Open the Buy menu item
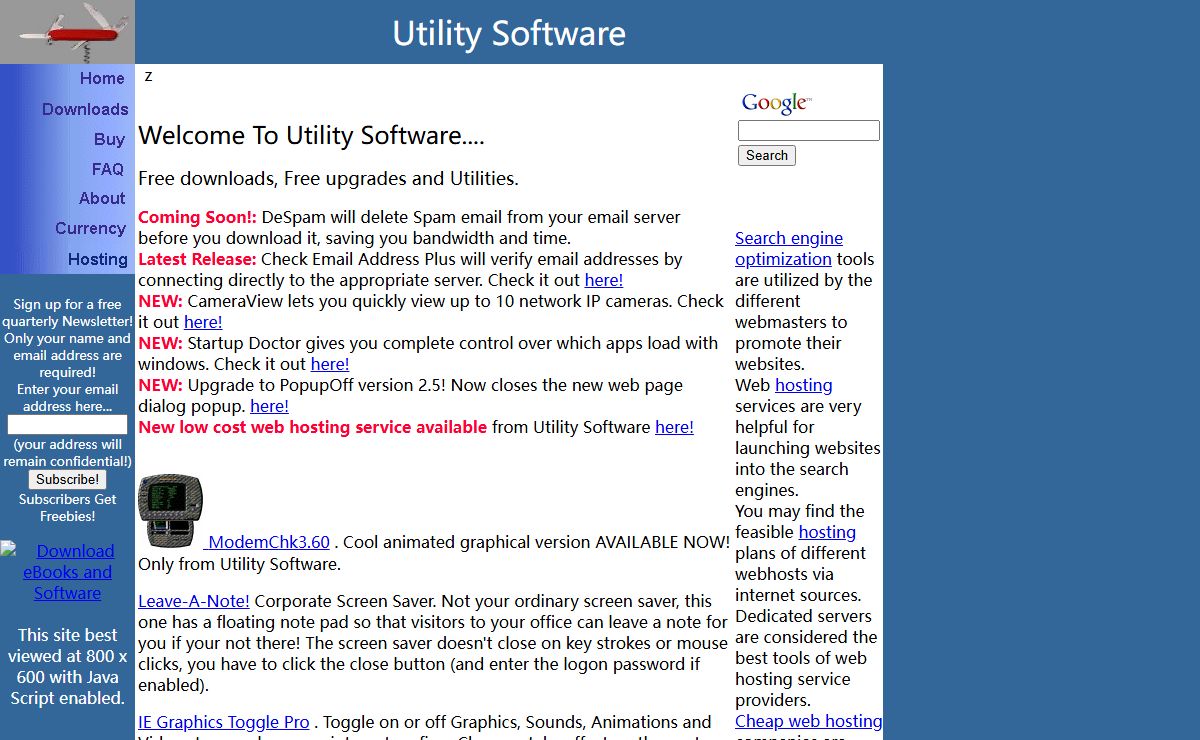The image size is (1200, 740). tap(109, 139)
